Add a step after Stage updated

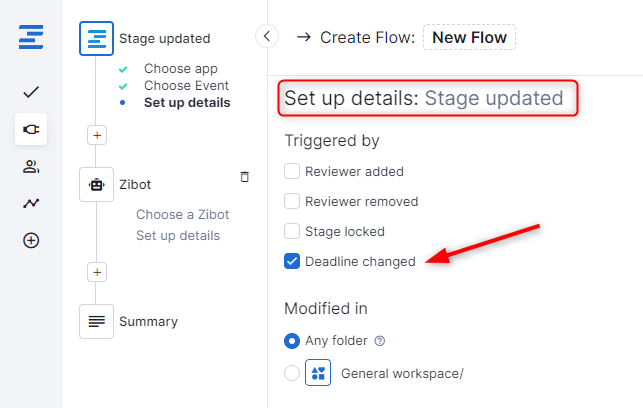pyautogui.click(x=97, y=134)
